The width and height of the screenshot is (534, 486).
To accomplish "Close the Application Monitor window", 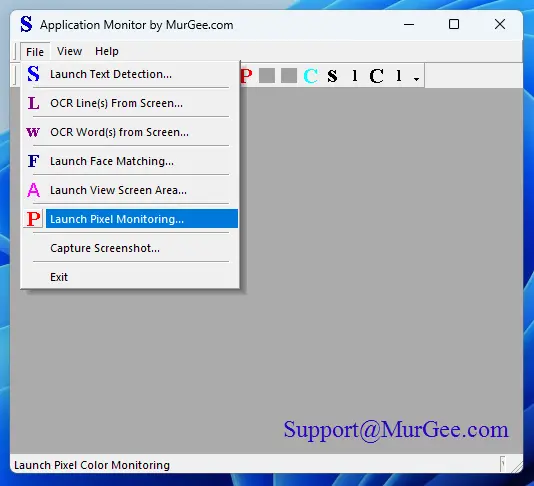I will point(500,25).
